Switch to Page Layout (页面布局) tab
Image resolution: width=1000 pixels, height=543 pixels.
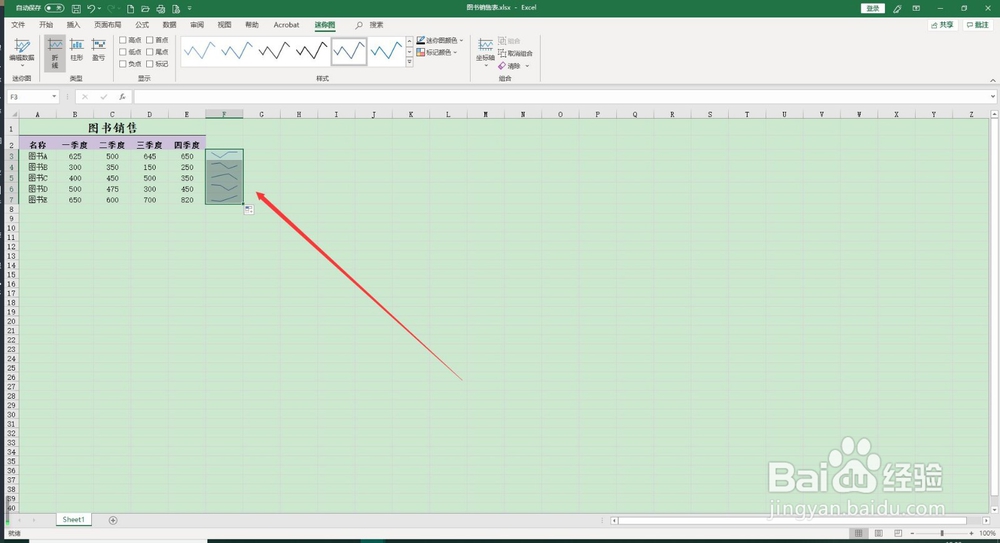tap(108, 25)
